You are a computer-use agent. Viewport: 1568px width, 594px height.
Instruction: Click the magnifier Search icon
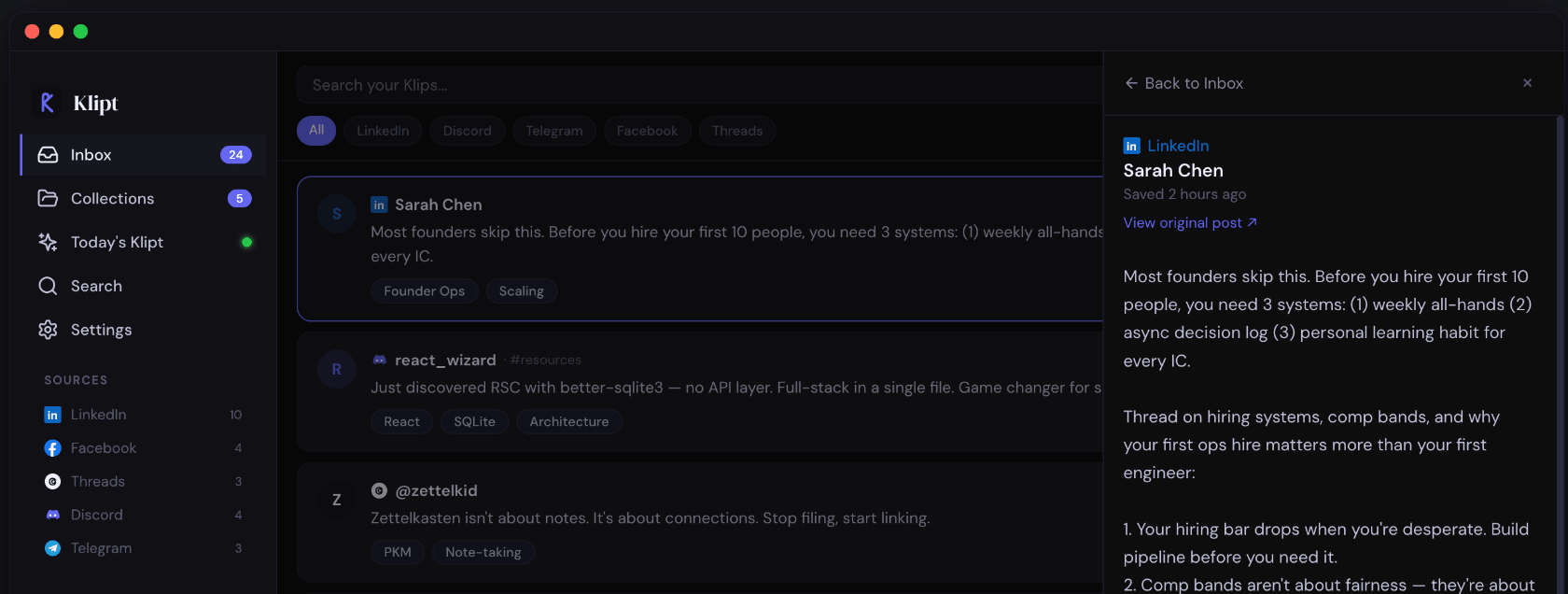pos(48,286)
